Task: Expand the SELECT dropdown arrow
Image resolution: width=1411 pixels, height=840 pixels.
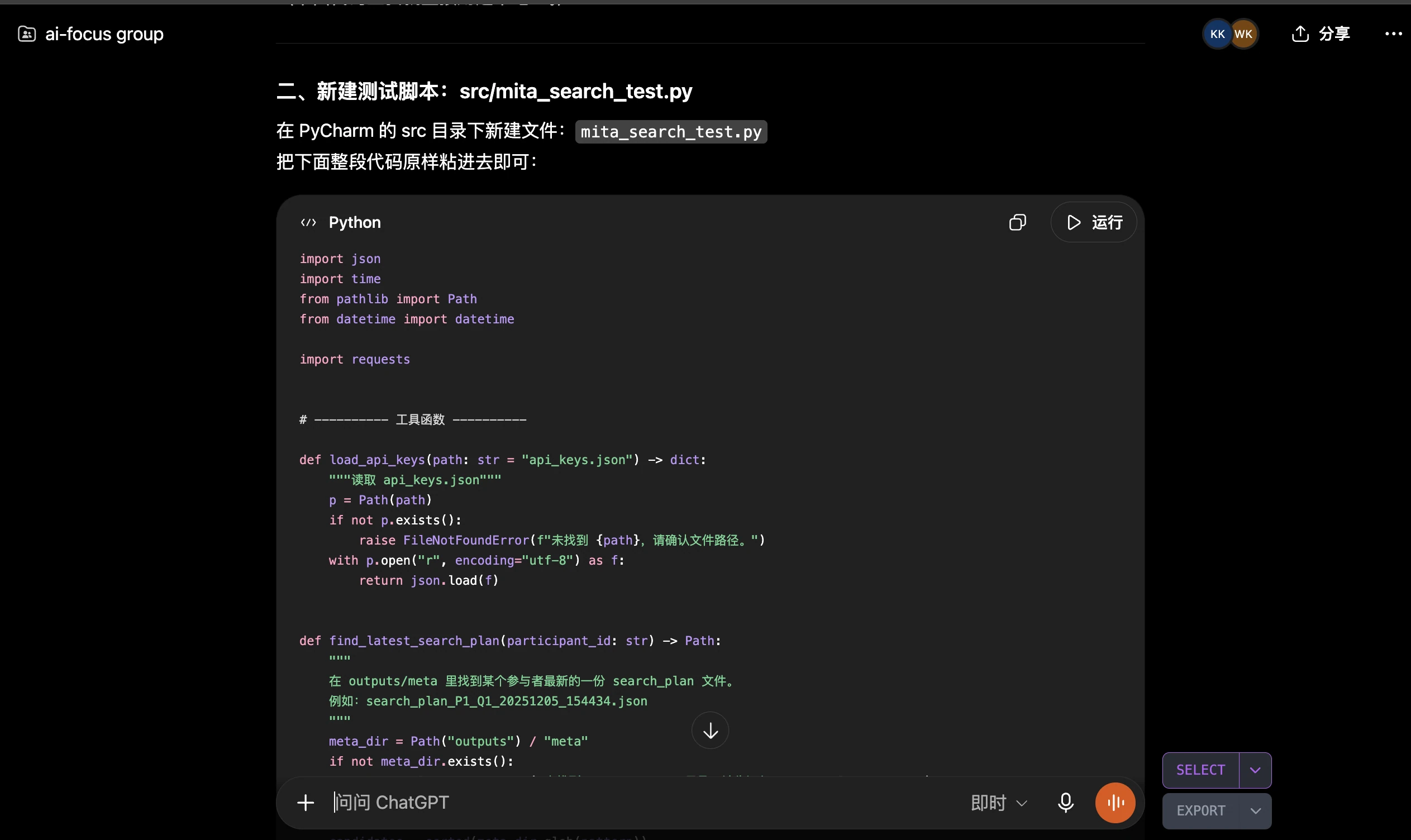Action: click(1255, 770)
